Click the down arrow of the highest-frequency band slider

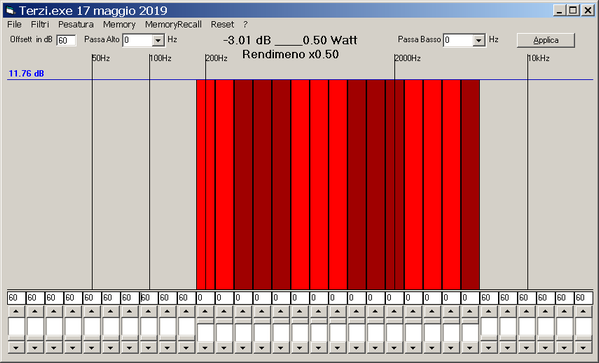(583, 348)
